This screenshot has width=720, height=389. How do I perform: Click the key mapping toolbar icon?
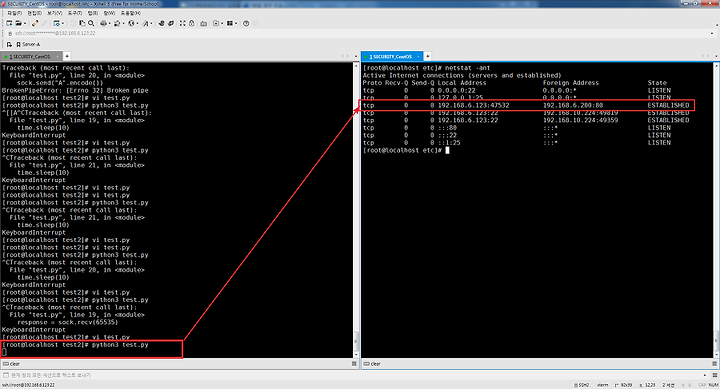click(203, 23)
